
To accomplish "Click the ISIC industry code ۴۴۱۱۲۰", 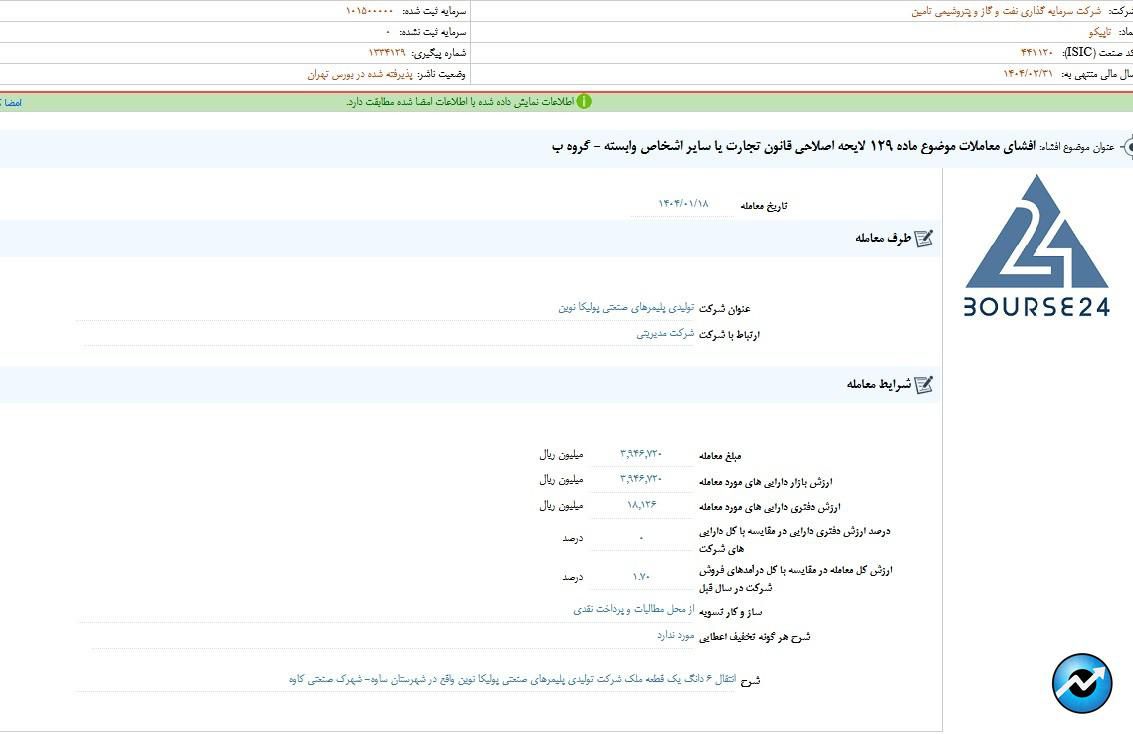I will pos(1036,53).
